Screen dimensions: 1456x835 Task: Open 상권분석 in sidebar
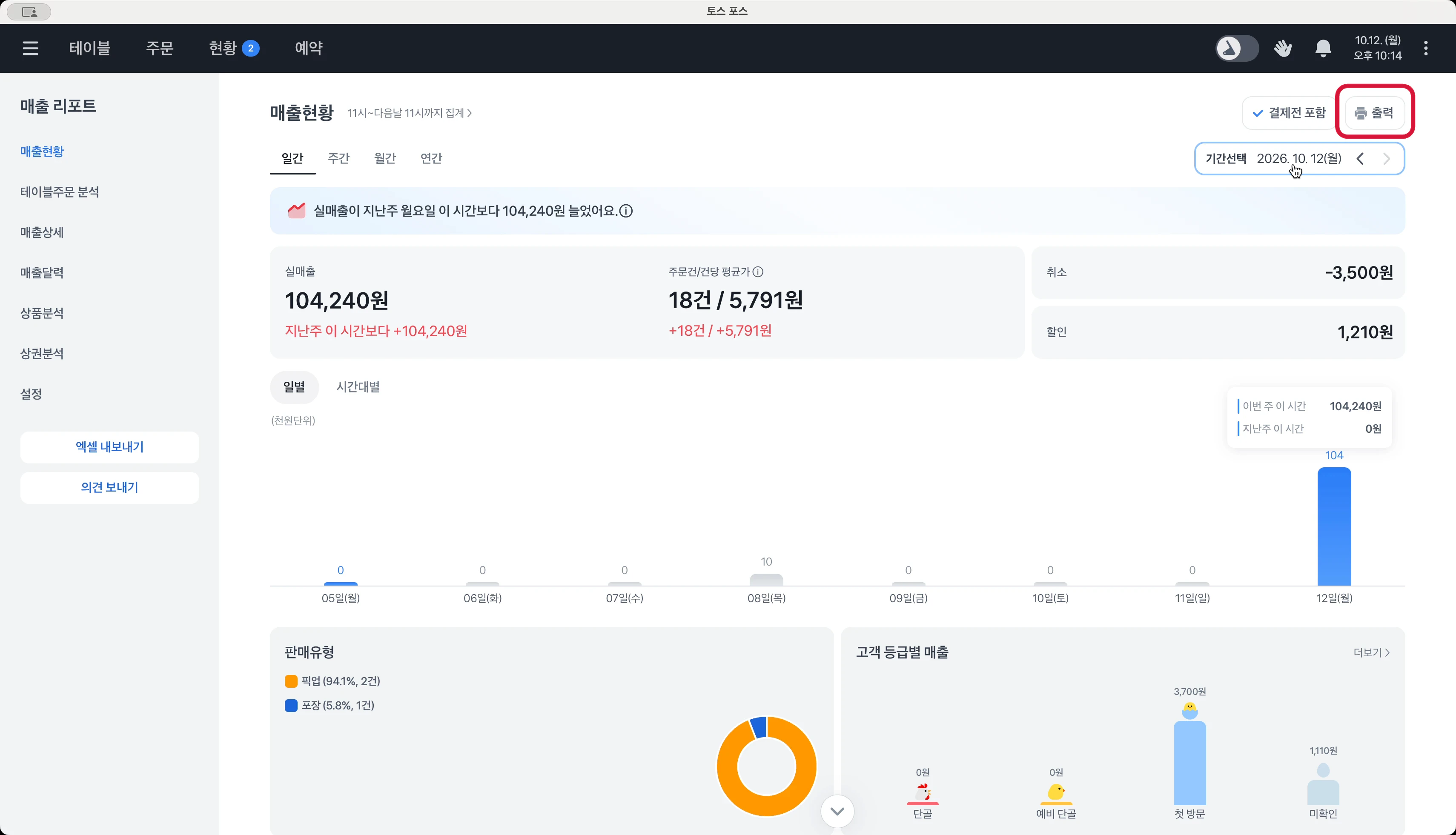(42, 354)
